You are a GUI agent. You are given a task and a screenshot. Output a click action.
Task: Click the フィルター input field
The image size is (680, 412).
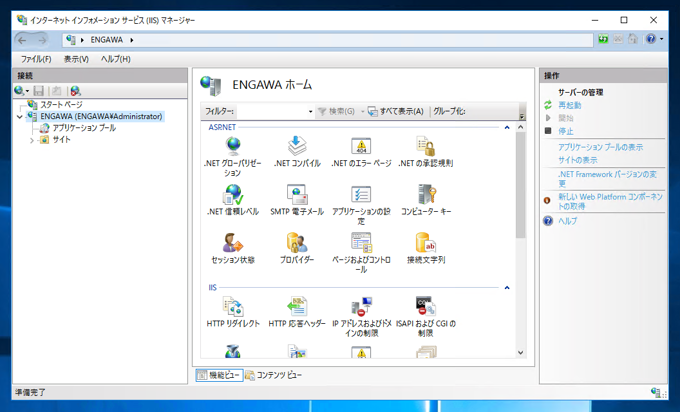pos(272,111)
